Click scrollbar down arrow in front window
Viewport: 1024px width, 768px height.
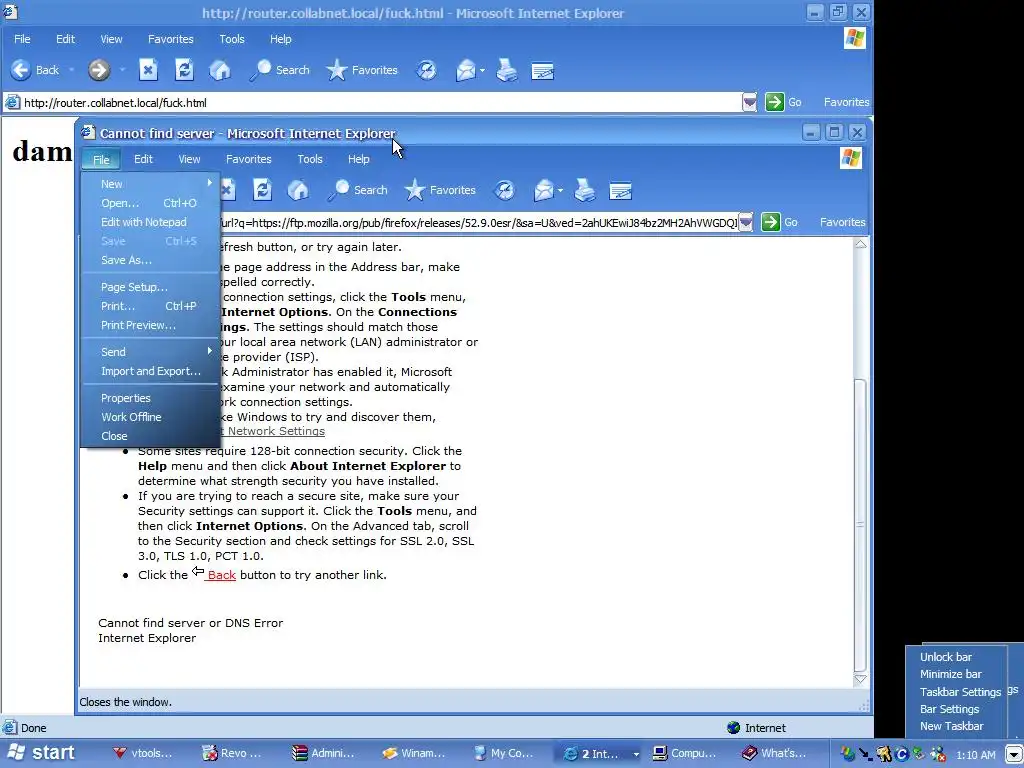pos(861,679)
